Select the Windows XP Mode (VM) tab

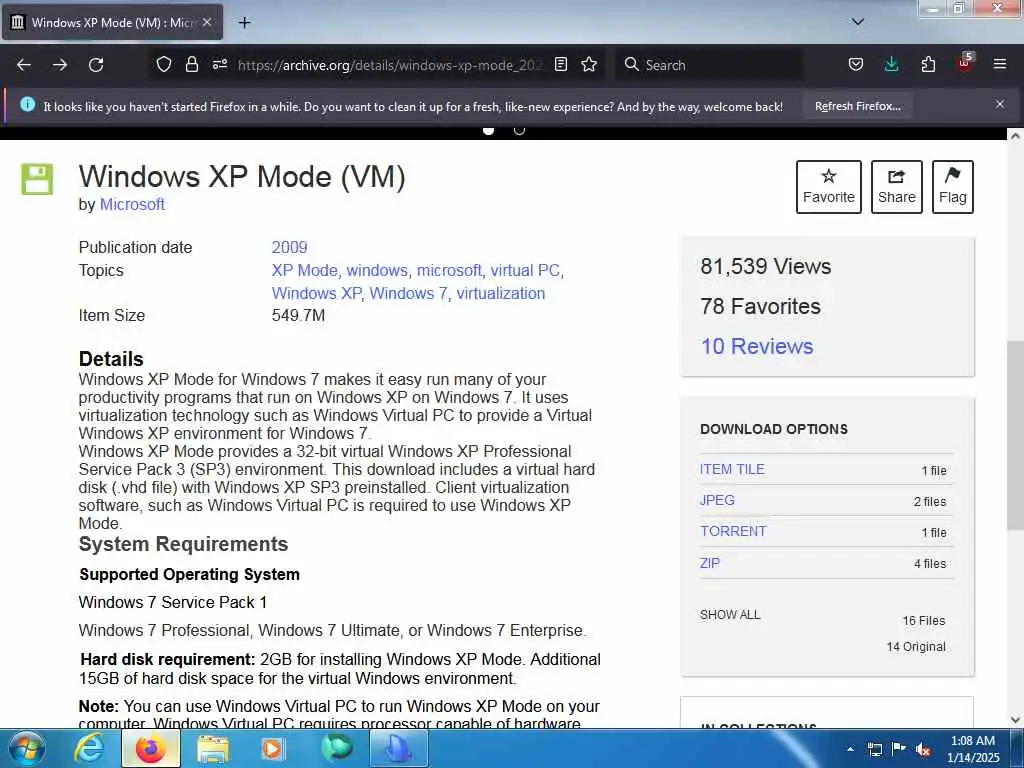(112, 22)
